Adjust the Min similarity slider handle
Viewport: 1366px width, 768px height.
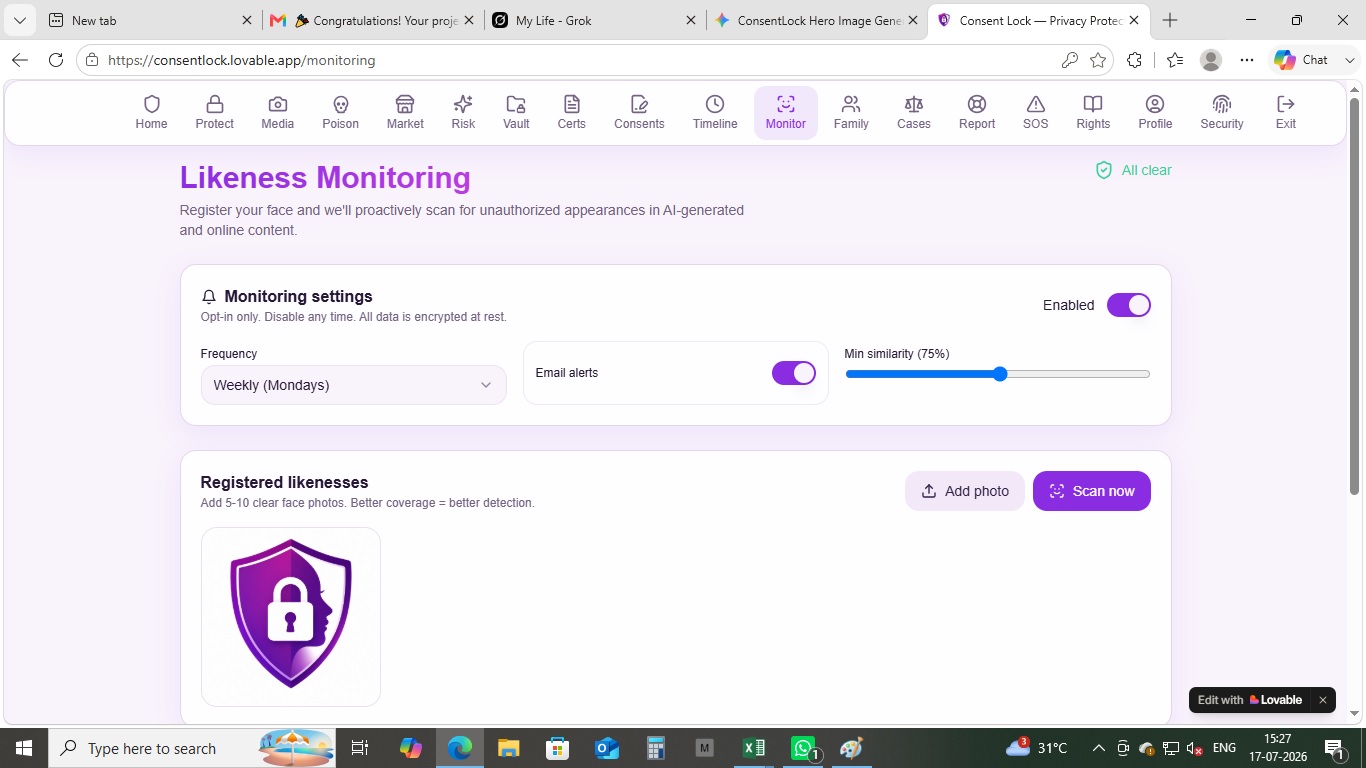click(x=1000, y=374)
